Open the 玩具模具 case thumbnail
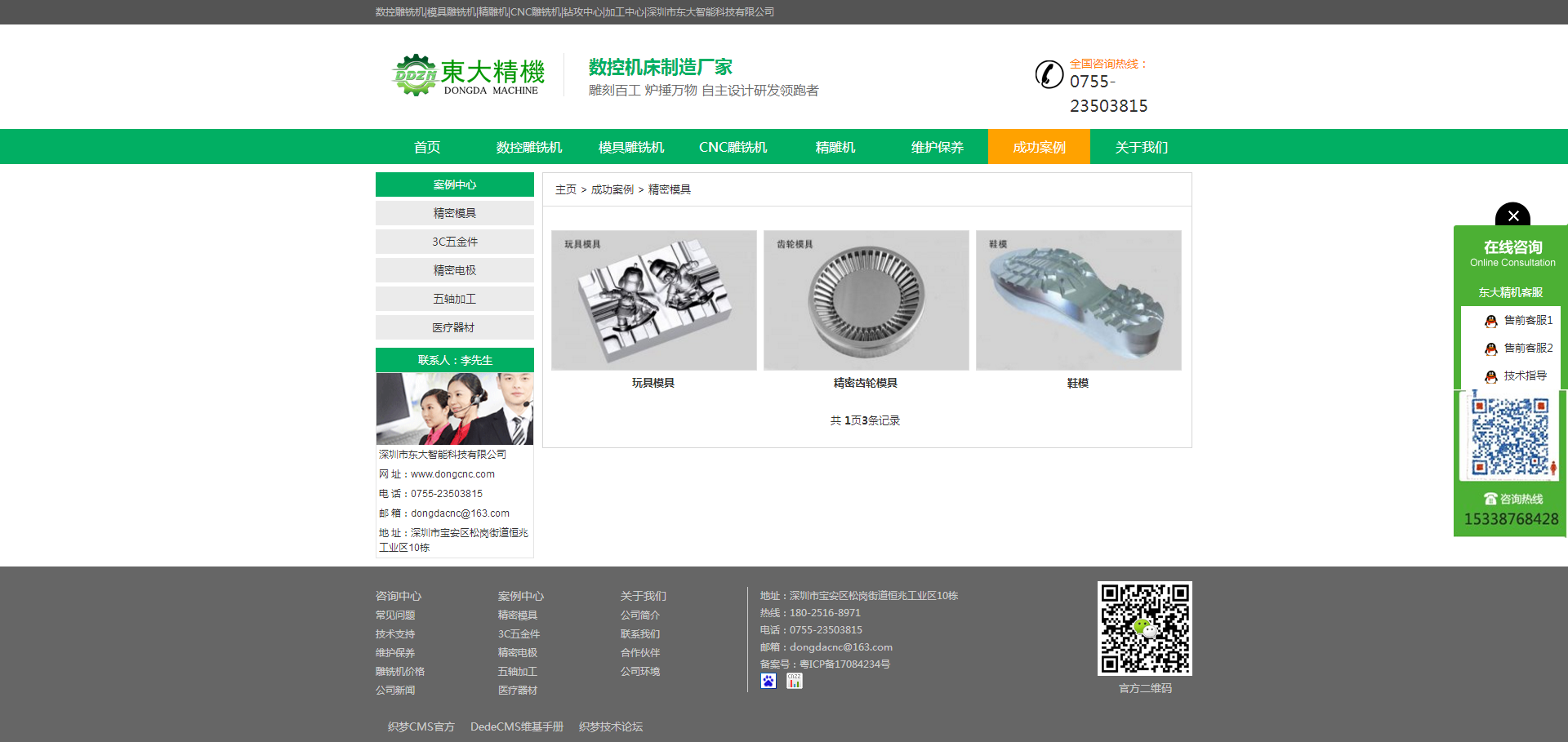Viewport: 1568px width, 742px height. [x=653, y=300]
